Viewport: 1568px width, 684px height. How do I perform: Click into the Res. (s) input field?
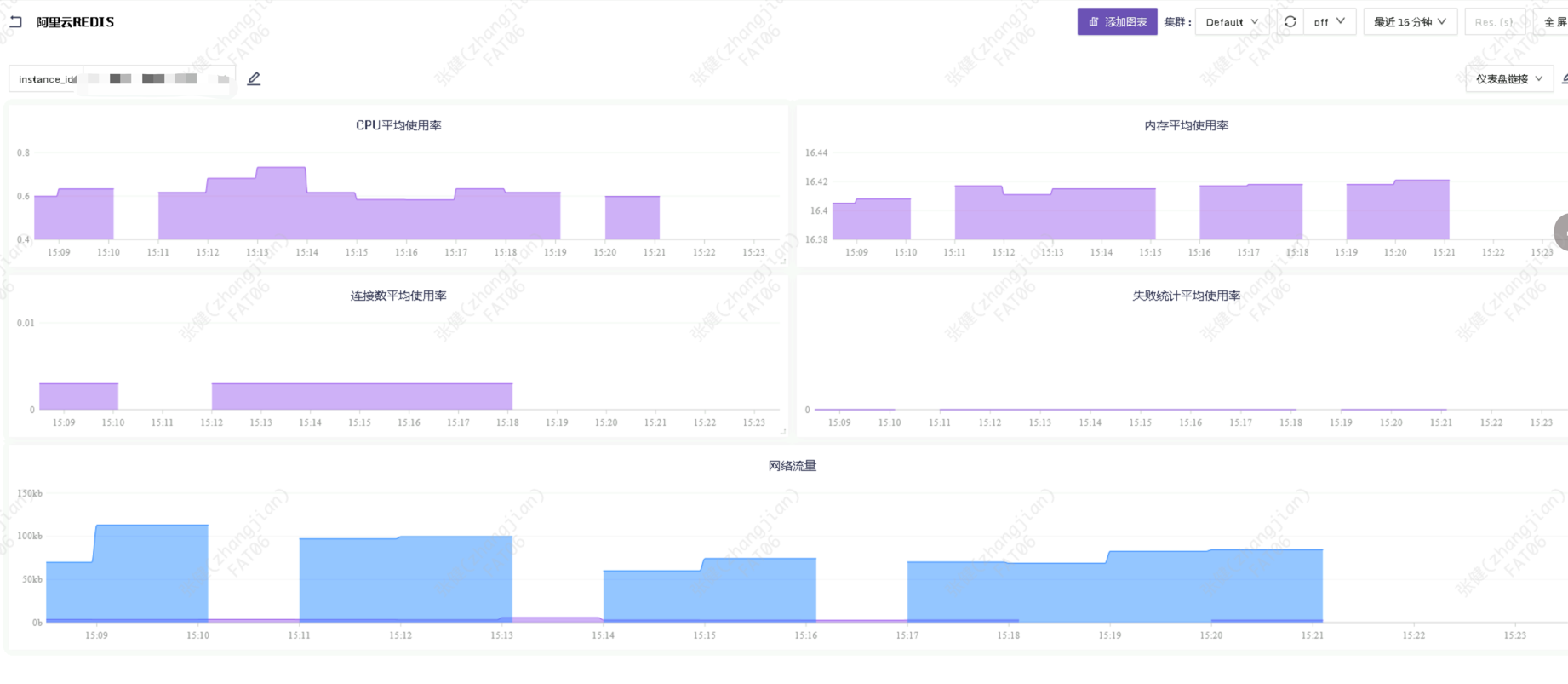click(x=1494, y=22)
